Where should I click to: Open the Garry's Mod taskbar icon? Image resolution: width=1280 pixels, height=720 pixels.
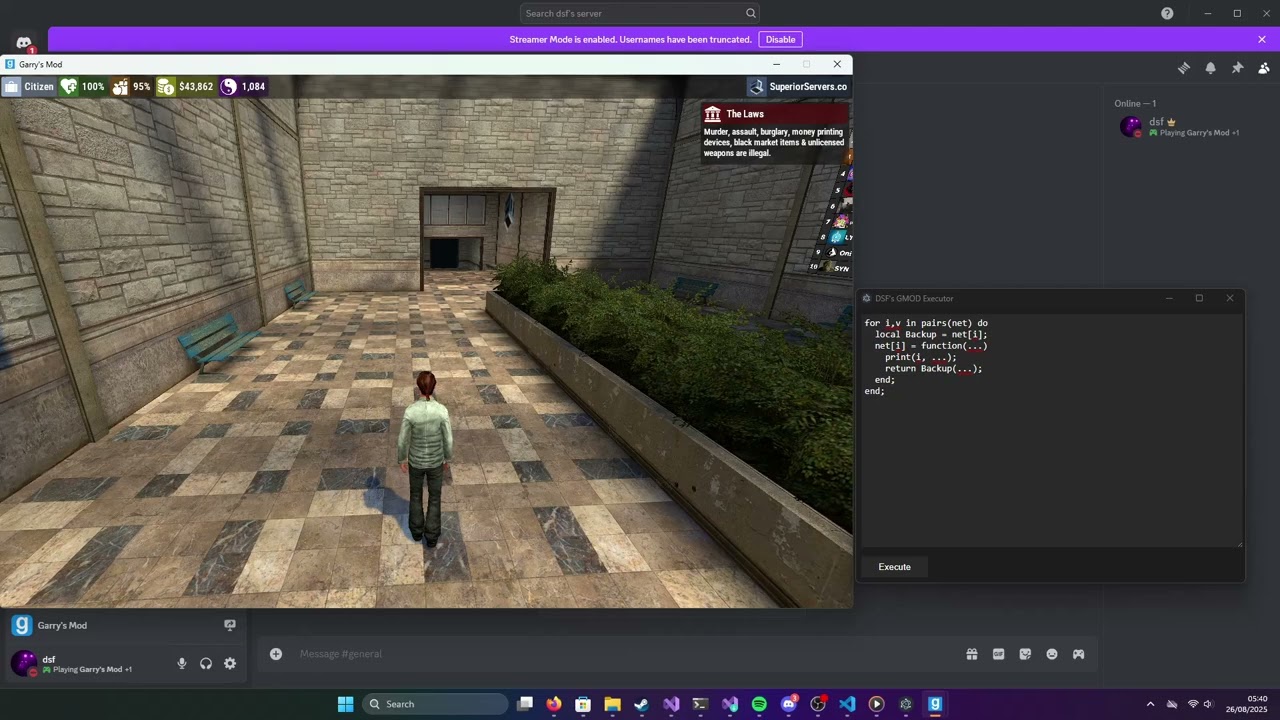point(935,704)
